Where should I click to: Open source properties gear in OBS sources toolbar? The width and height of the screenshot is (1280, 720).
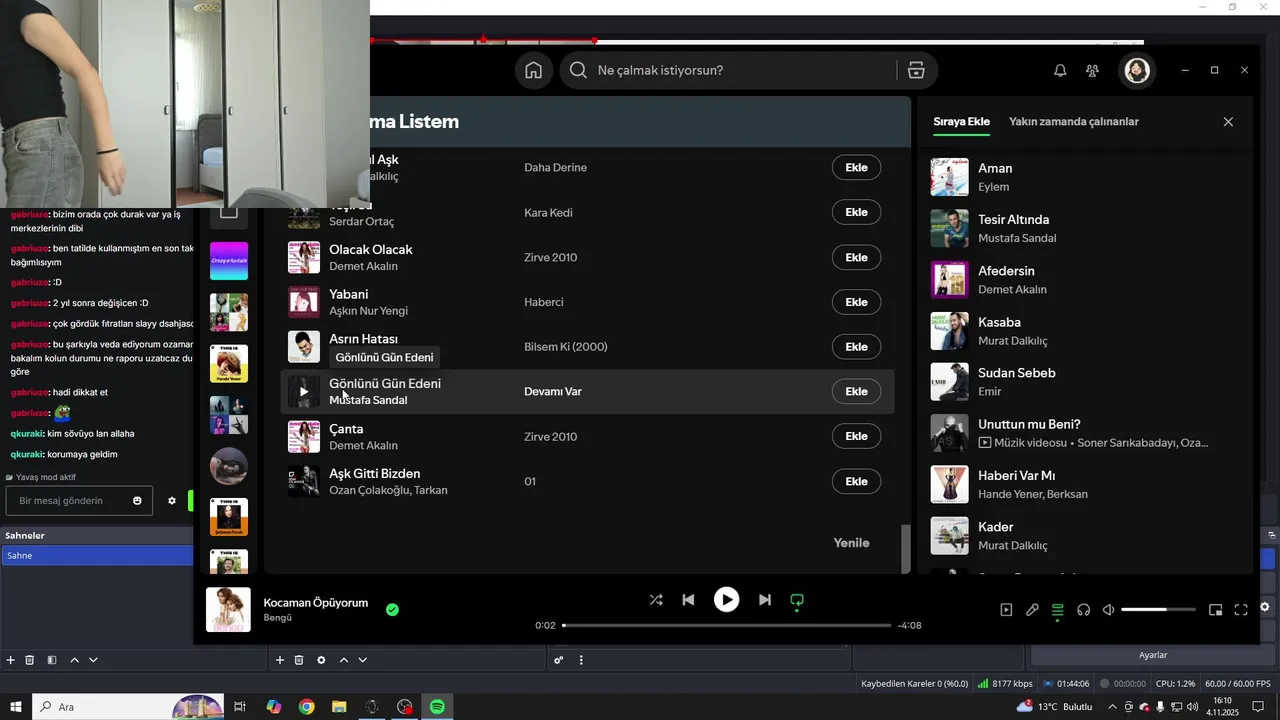(321, 660)
